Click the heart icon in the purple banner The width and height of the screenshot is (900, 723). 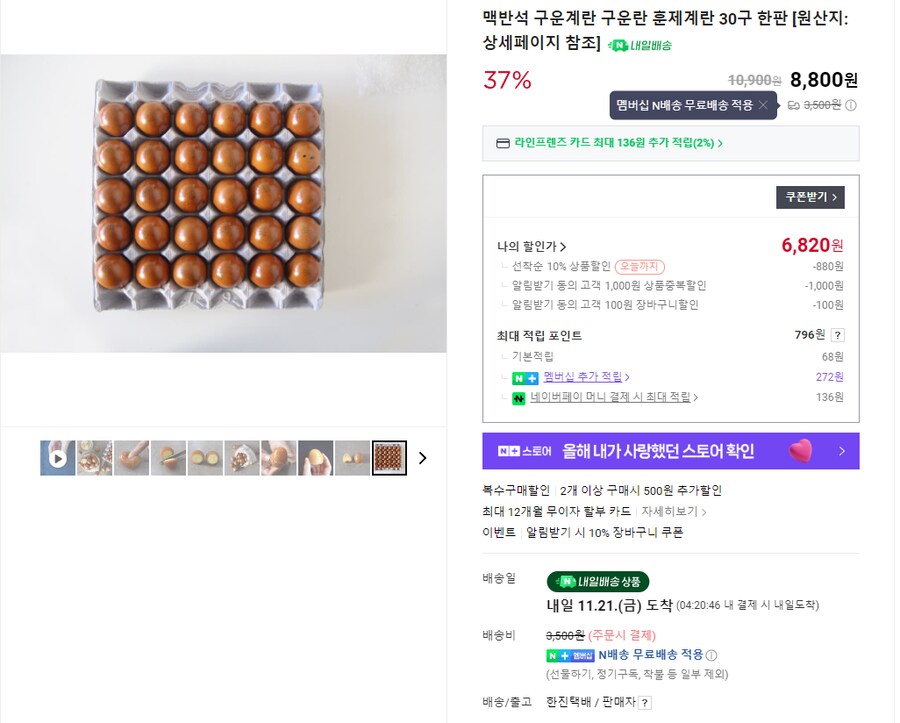coord(798,451)
